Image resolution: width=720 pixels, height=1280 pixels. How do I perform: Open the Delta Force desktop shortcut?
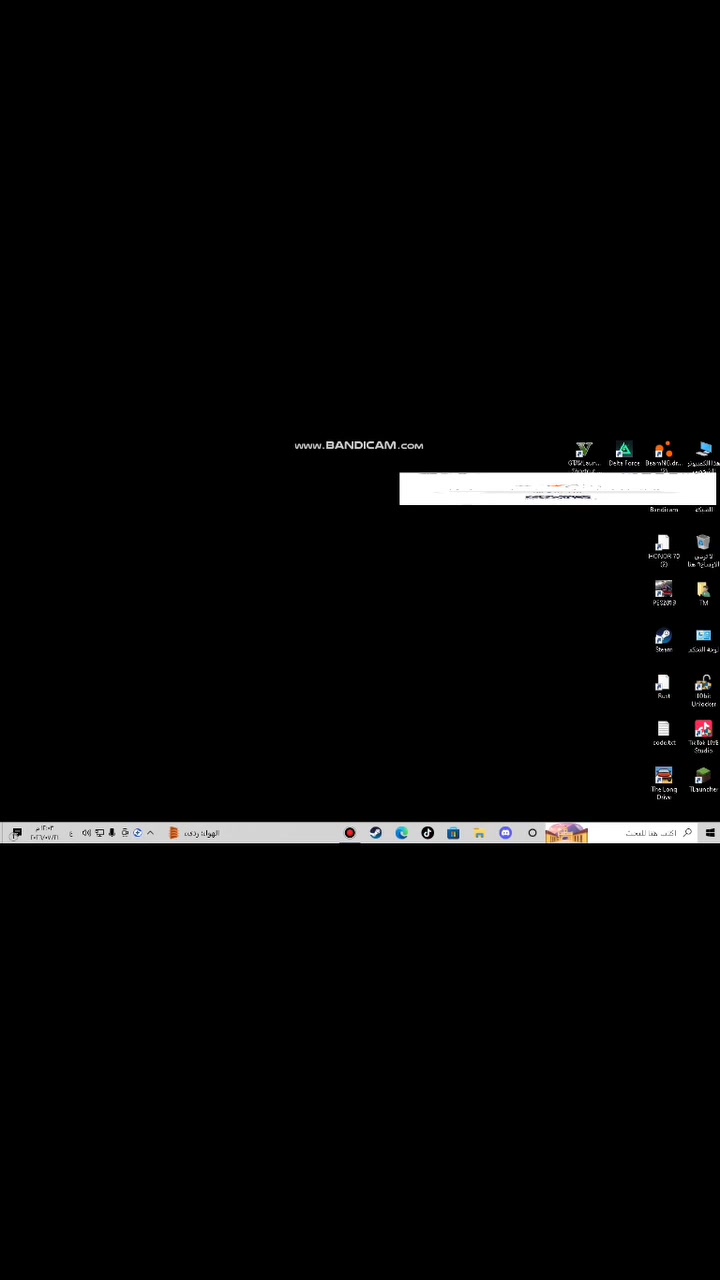coord(623,455)
